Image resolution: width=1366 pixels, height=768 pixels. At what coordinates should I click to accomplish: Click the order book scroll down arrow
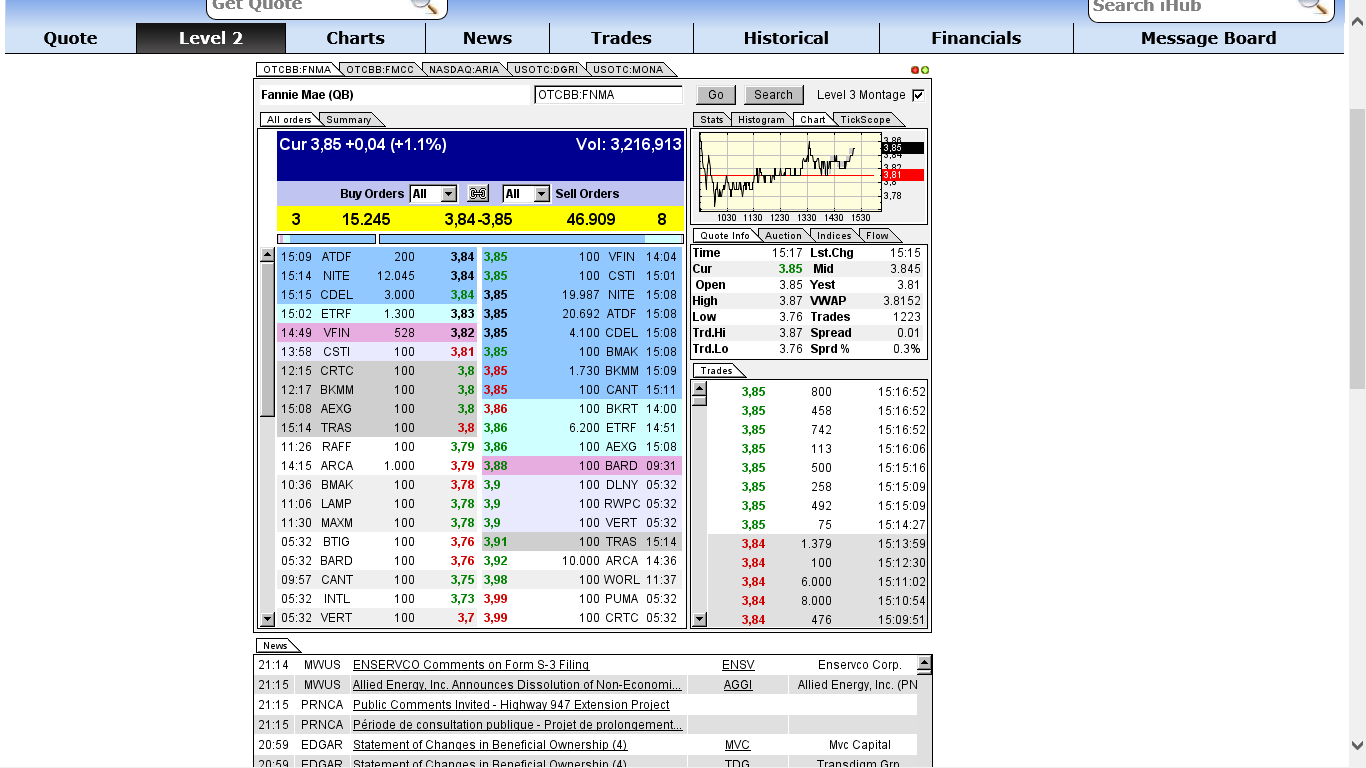click(267, 619)
